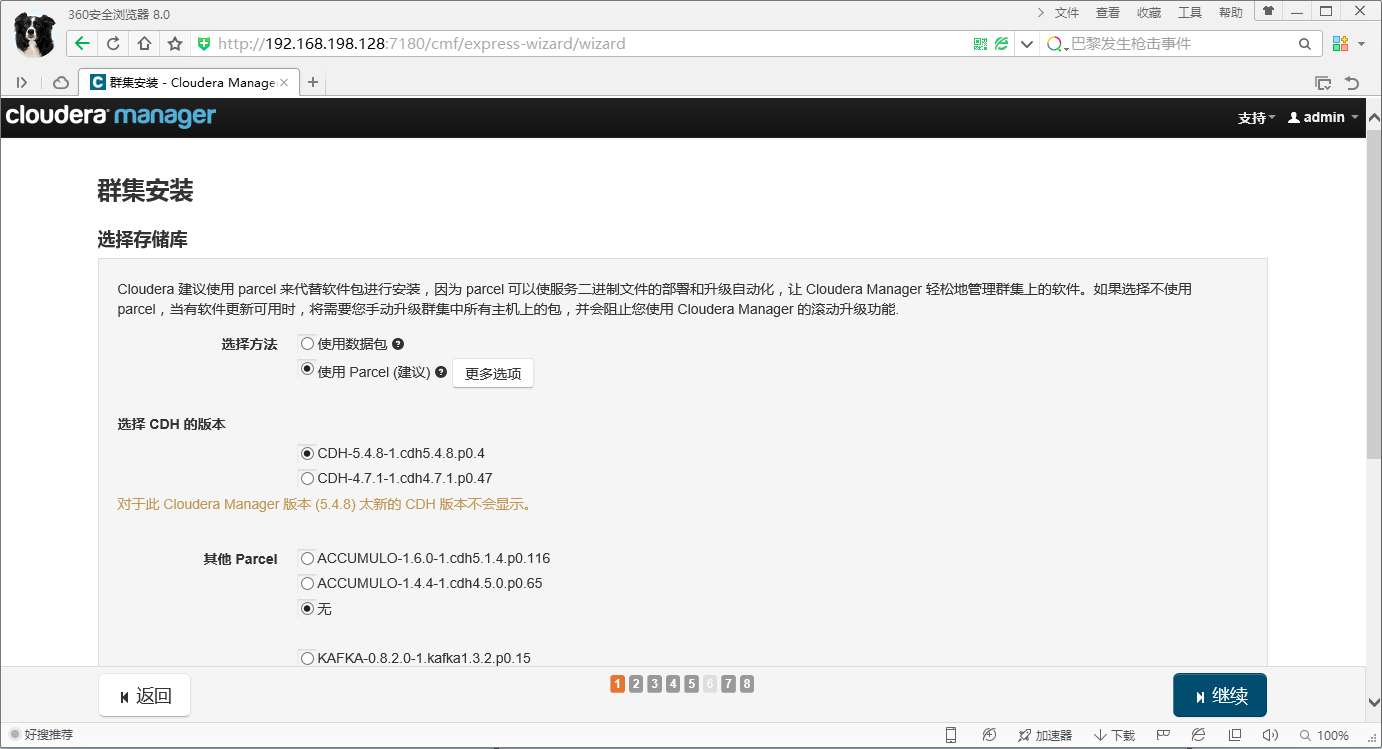Restore closed tab with undo arrow
The width and height of the screenshot is (1382, 749).
1353,83
